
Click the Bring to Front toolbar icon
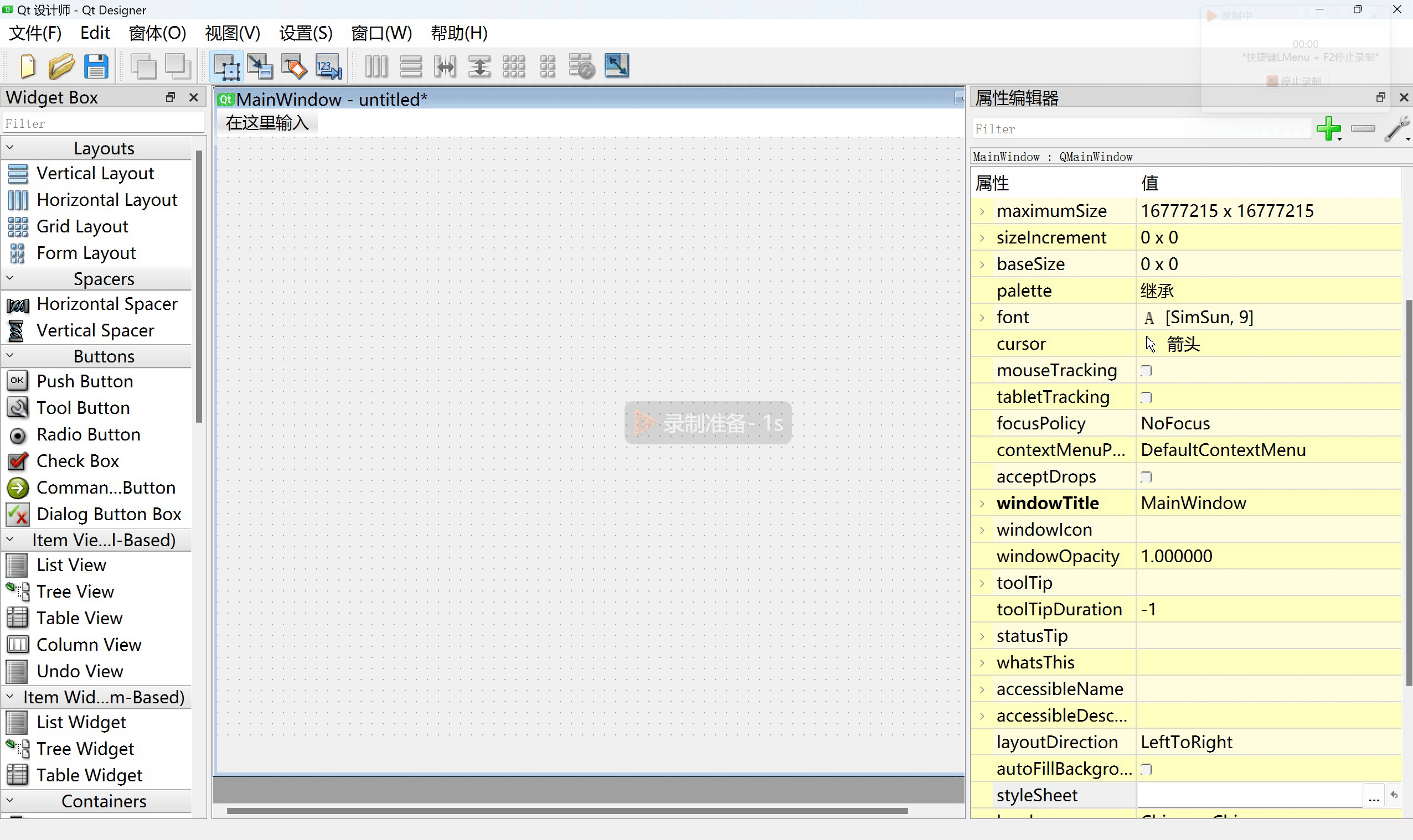click(177, 66)
